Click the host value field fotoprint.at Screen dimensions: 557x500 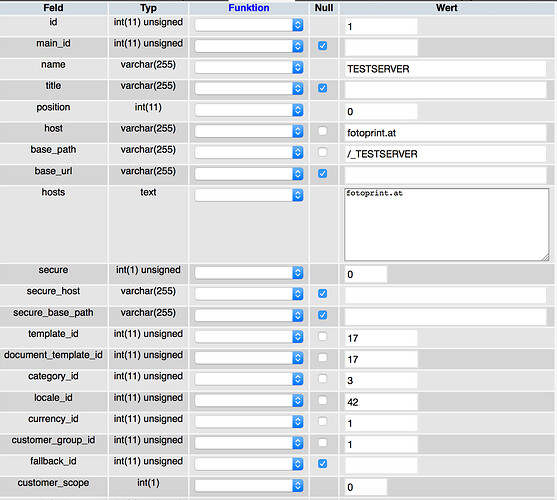point(445,133)
